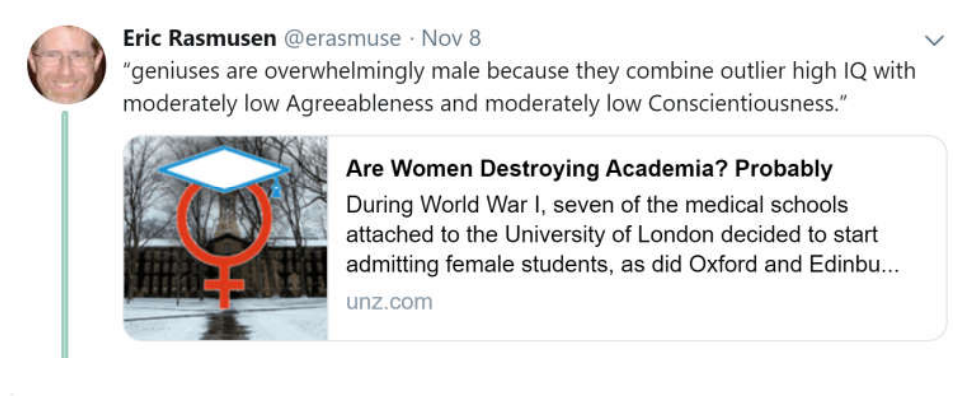The image size is (974, 396).
Task: Open Eric Rasmusen's profile avatar
Action: [x=66, y=64]
